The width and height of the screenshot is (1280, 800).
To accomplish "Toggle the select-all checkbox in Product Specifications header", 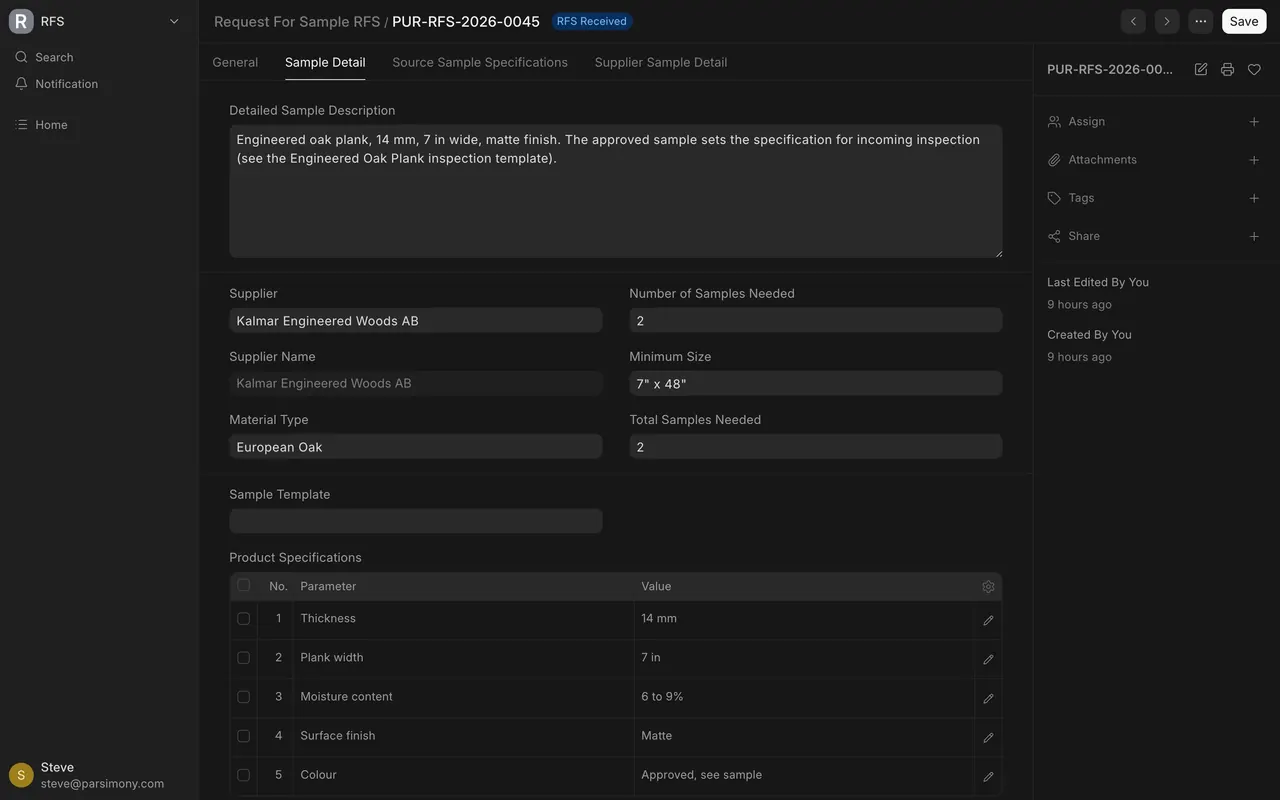I will [243, 585].
